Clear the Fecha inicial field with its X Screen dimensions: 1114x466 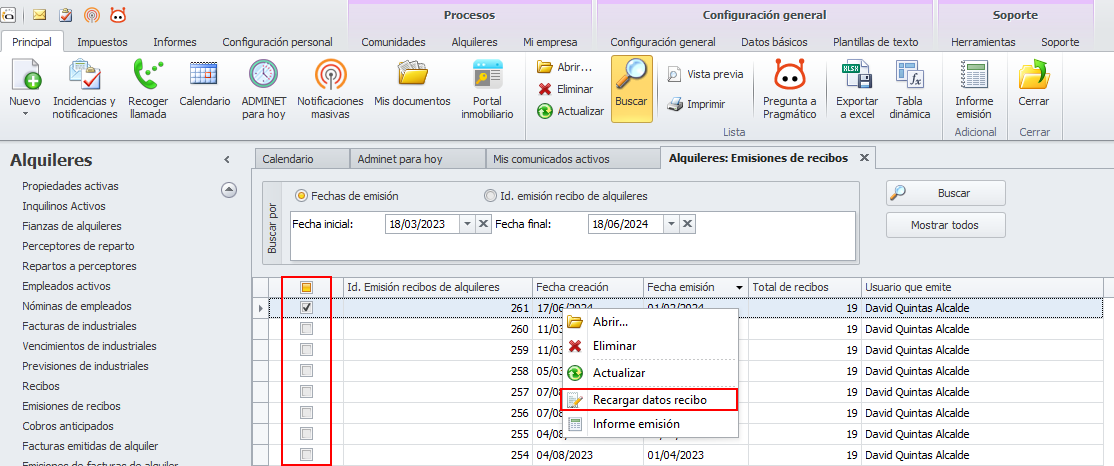point(483,224)
